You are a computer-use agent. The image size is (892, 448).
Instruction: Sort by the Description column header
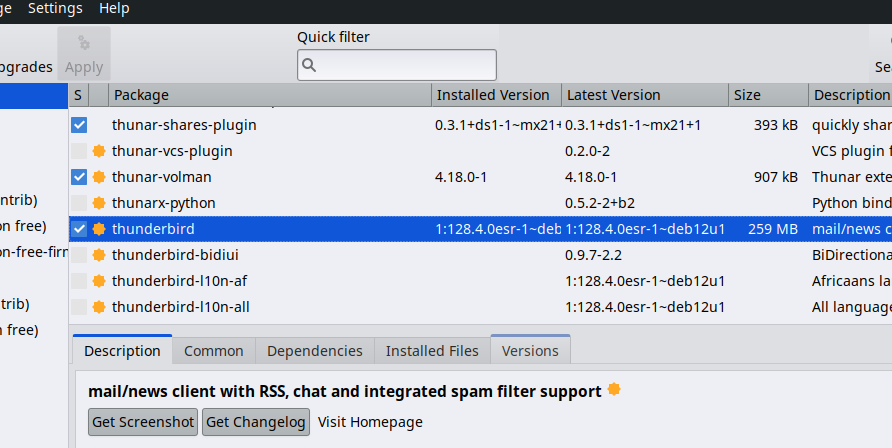(x=850, y=95)
